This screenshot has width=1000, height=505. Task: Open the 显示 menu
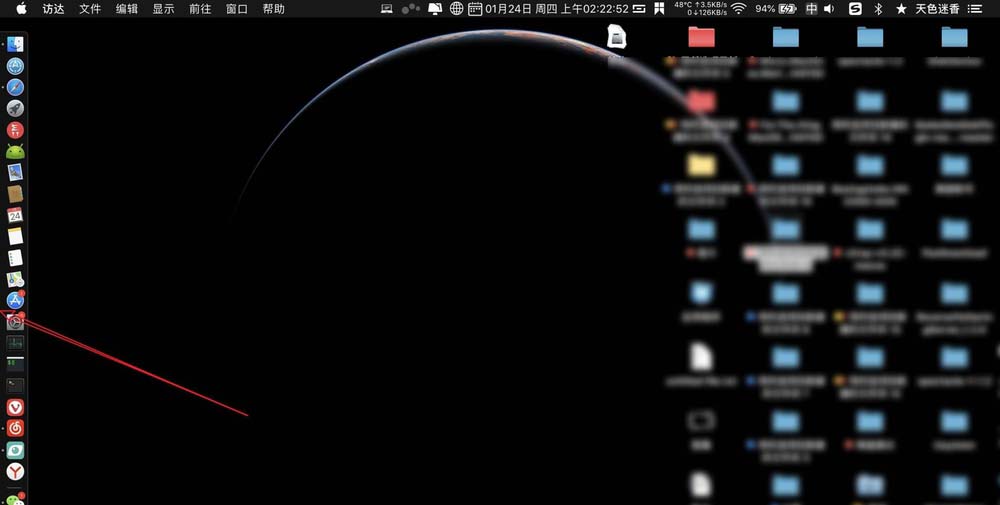pyautogui.click(x=163, y=9)
